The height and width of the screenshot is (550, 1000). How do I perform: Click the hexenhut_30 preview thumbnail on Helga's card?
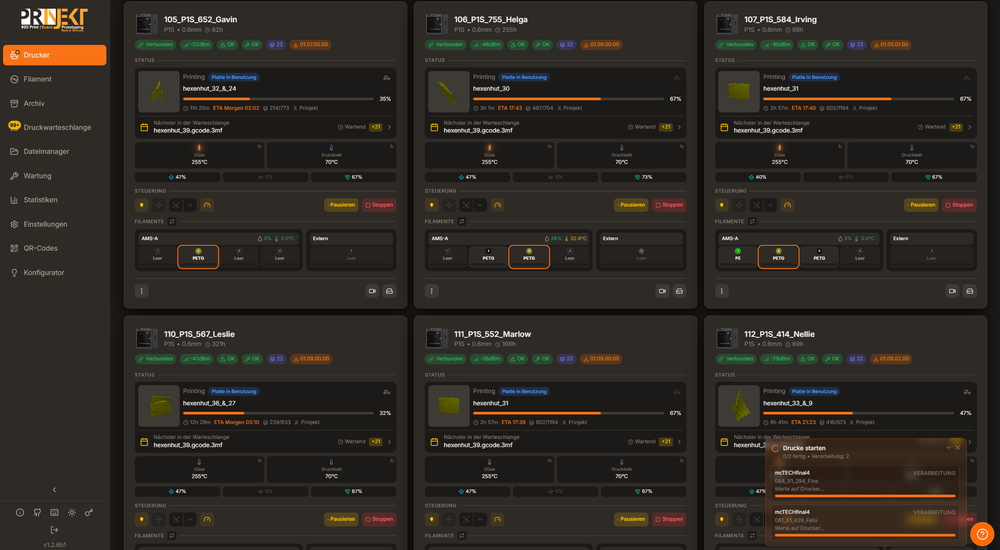449,92
